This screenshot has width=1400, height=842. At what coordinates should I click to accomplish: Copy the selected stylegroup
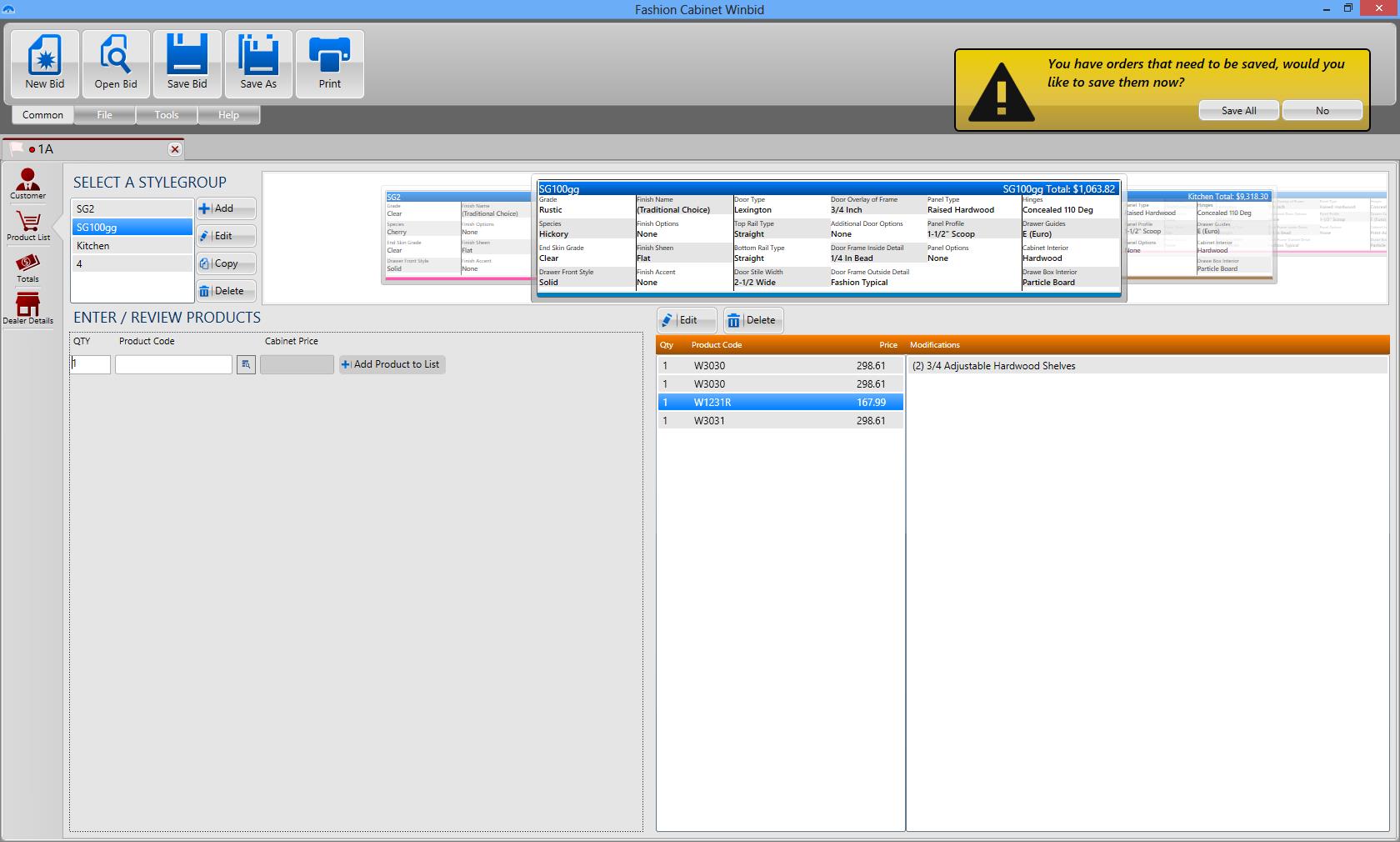point(226,263)
